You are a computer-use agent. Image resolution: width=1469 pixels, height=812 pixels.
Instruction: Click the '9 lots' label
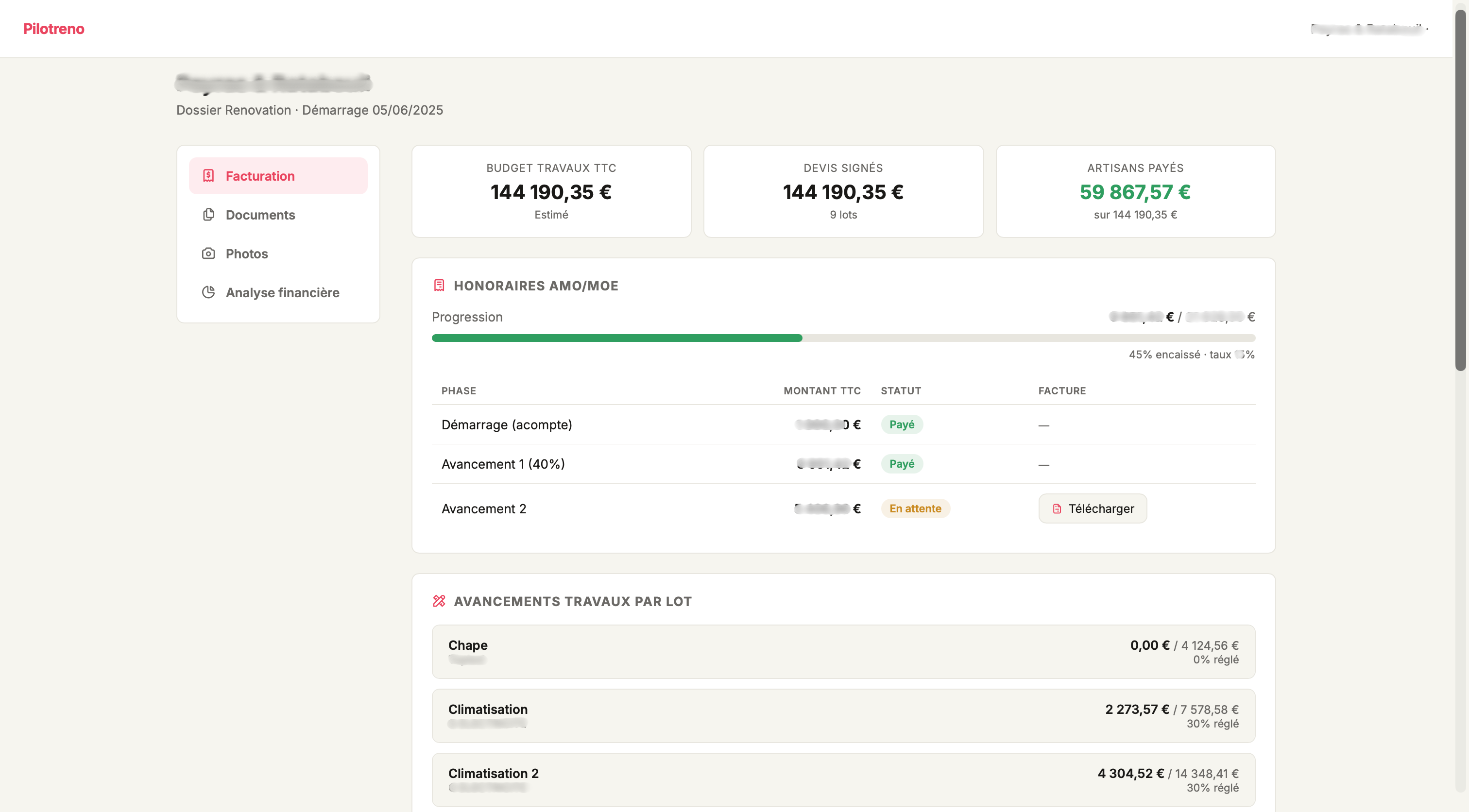843,214
